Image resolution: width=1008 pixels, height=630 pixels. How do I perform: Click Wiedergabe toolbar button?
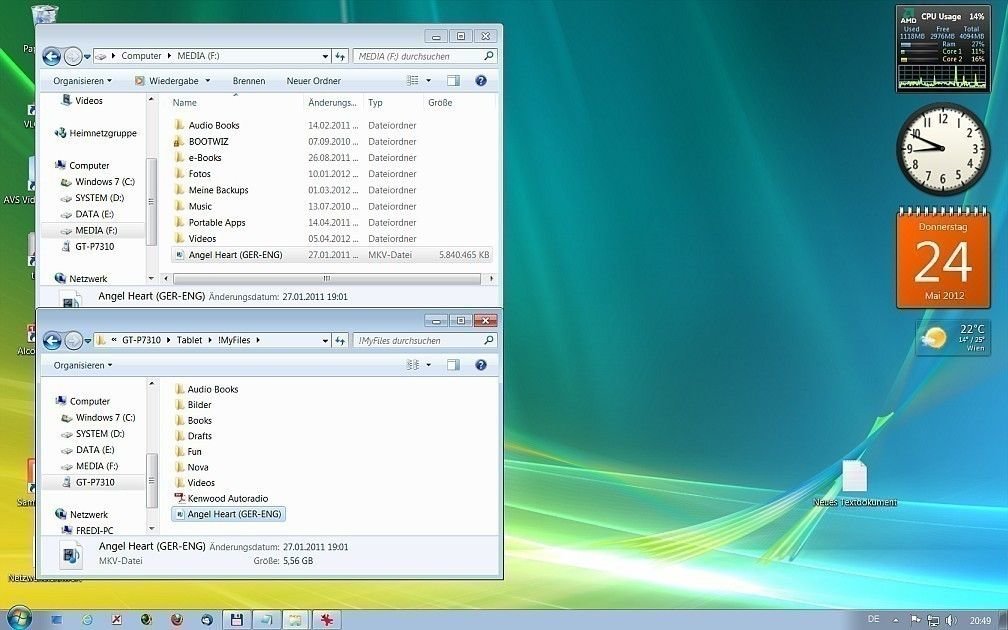tap(167, 81)
